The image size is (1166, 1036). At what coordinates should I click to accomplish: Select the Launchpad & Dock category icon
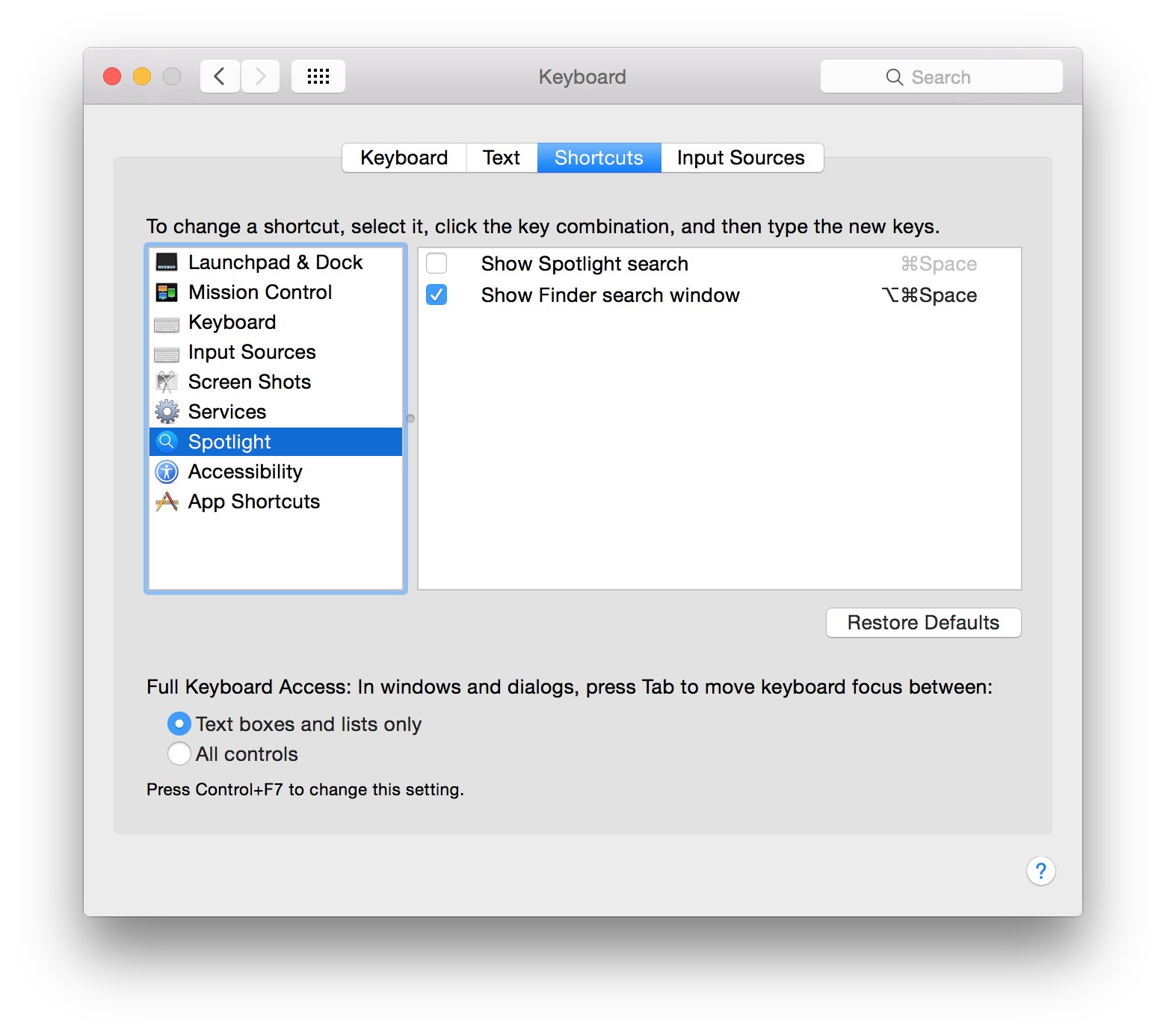coord(166,262)
